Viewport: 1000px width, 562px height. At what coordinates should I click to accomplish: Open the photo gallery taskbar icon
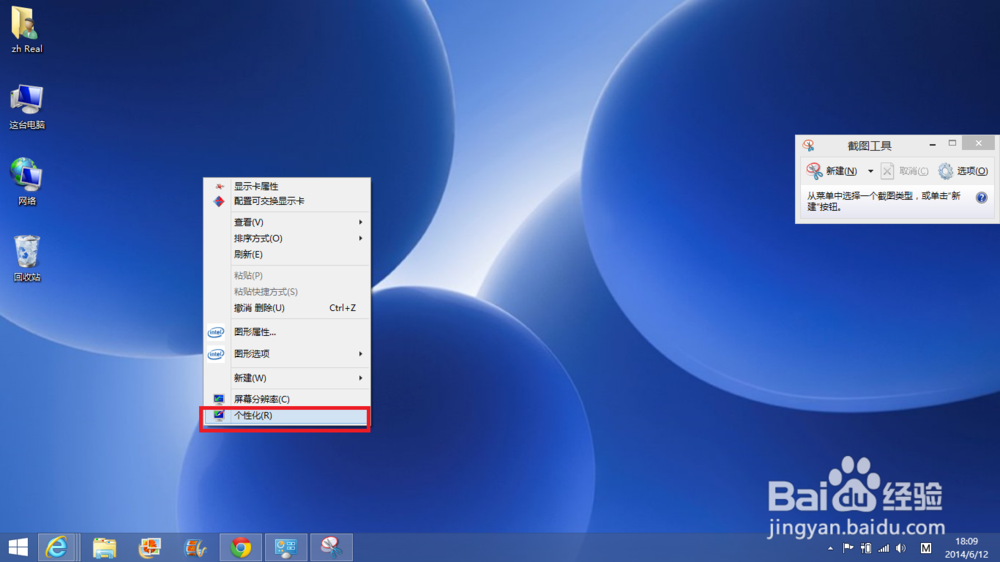click(150, 547)
